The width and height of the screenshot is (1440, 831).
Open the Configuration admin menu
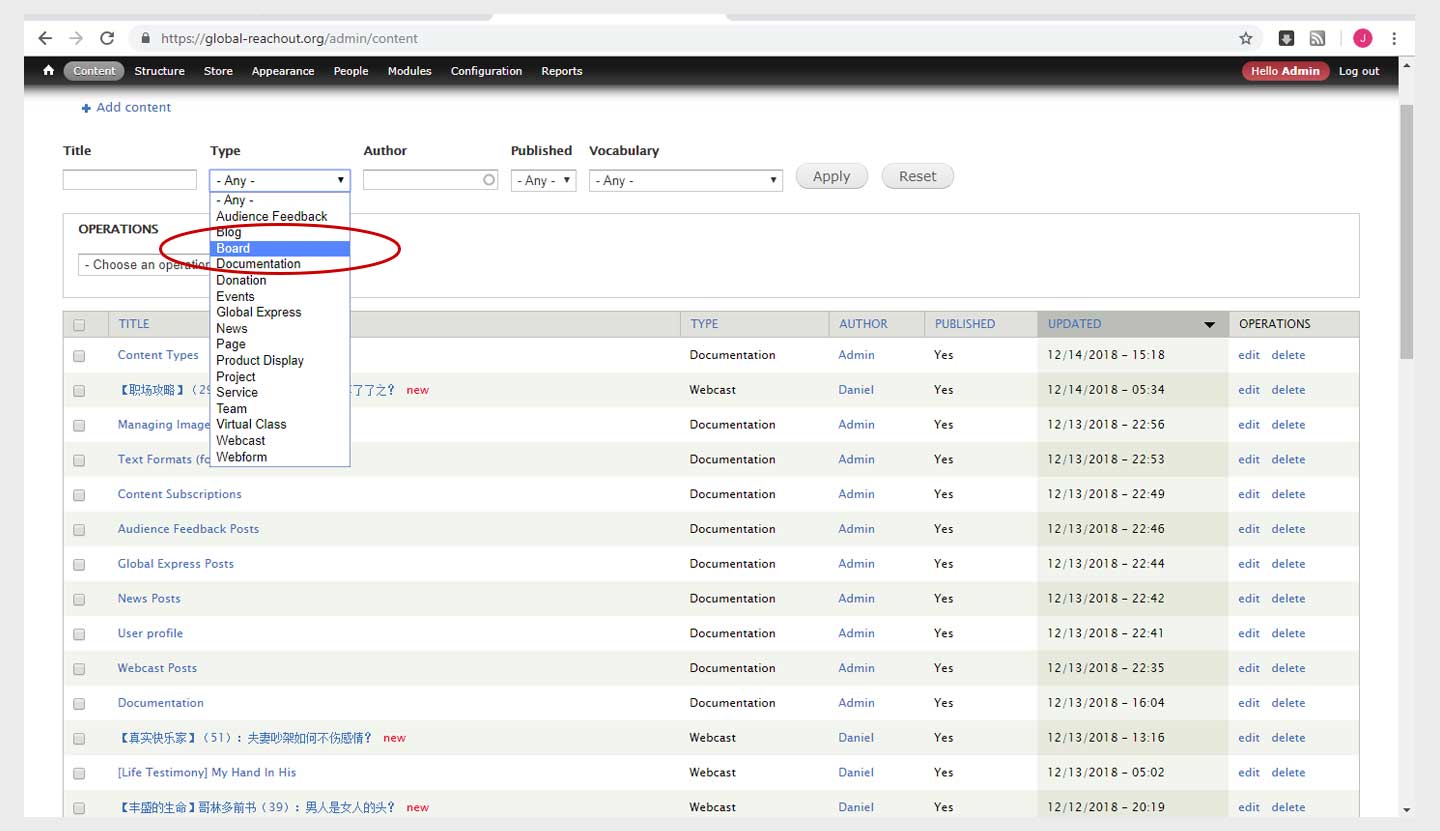[x=486, y=71]
